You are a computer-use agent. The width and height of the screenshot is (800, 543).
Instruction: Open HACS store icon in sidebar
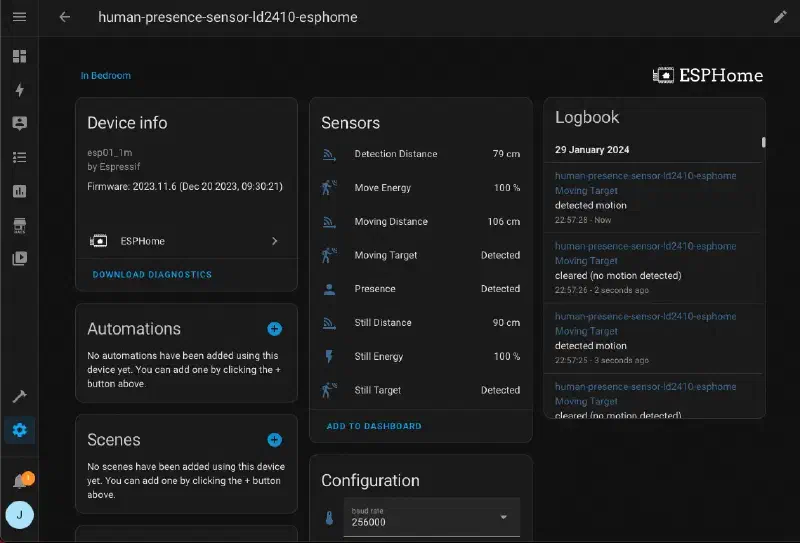pyautogui.click(x=19, y=225)
